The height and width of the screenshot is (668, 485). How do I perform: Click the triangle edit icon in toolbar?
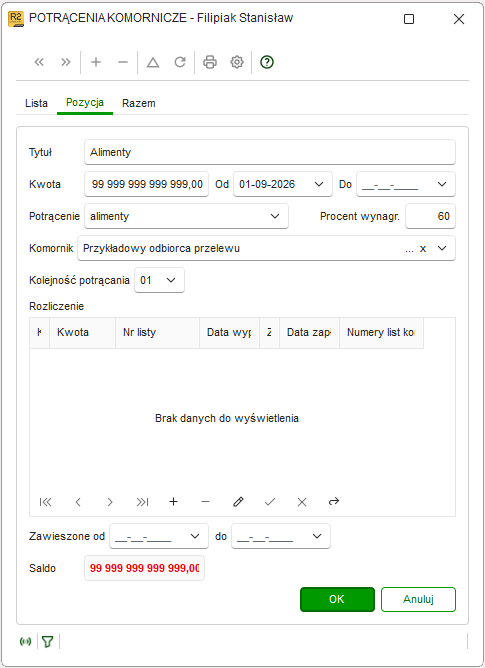[x=153, y=63]
